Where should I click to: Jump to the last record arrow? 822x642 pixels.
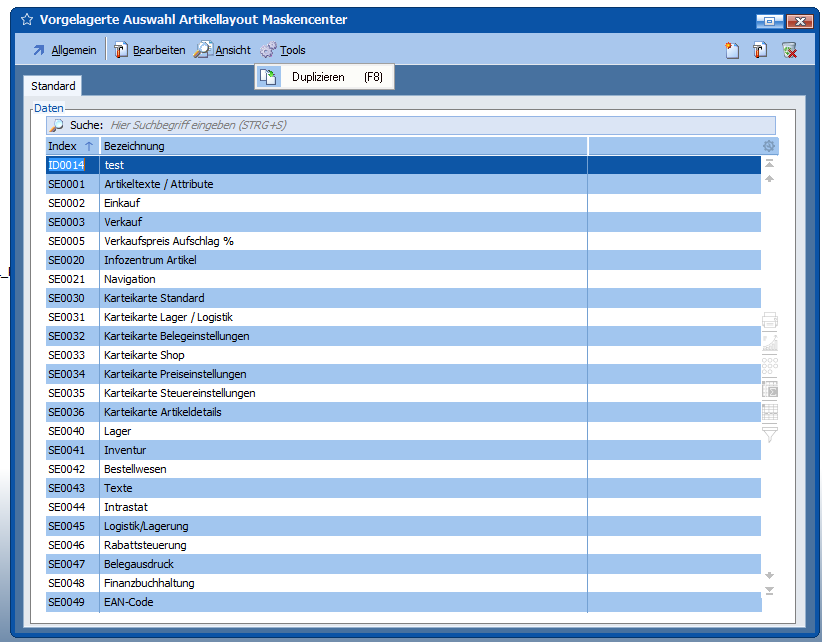click(769, 591)
